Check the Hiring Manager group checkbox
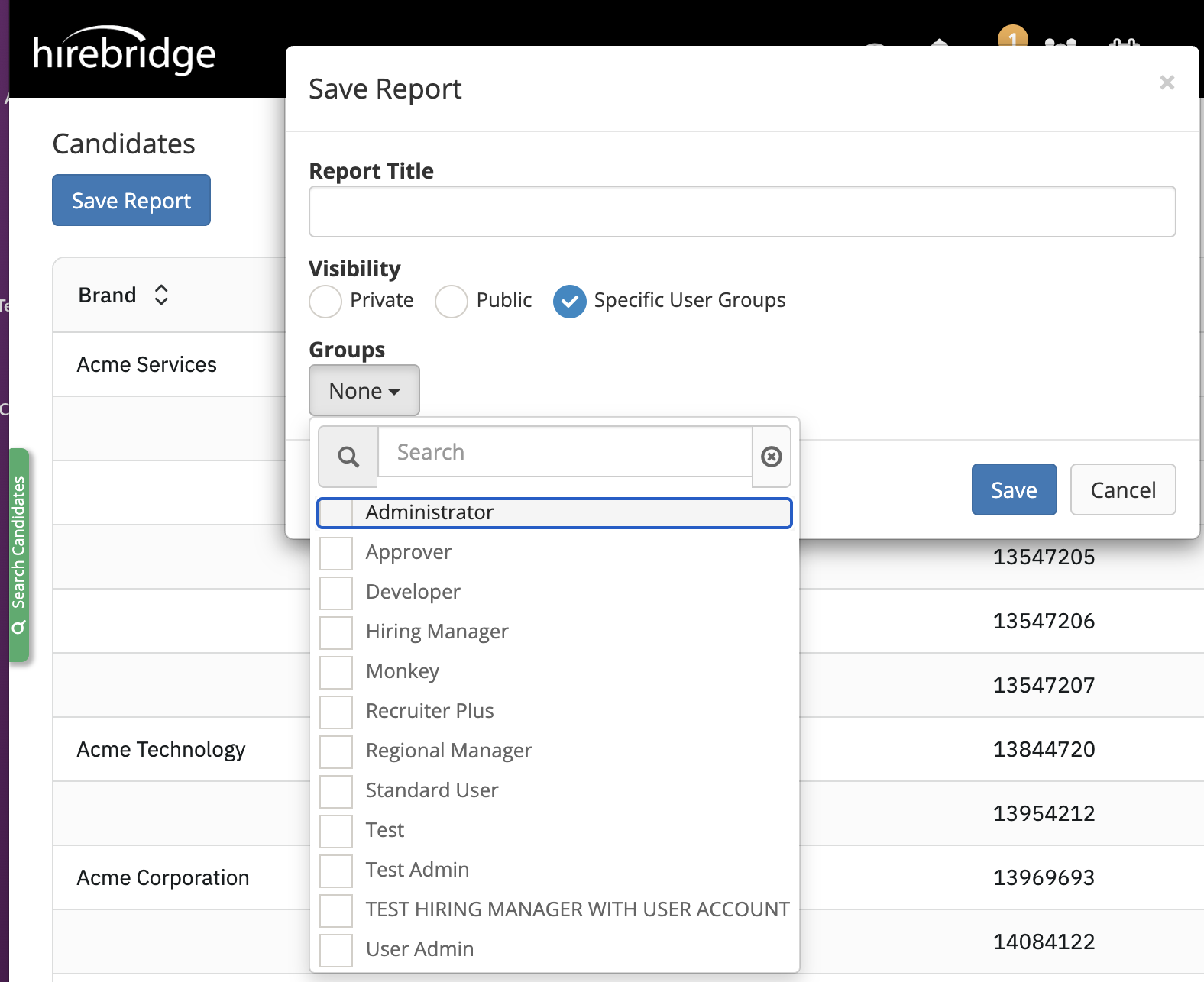Viewport: 1204px width, 982px height. [x=336, y=632]
